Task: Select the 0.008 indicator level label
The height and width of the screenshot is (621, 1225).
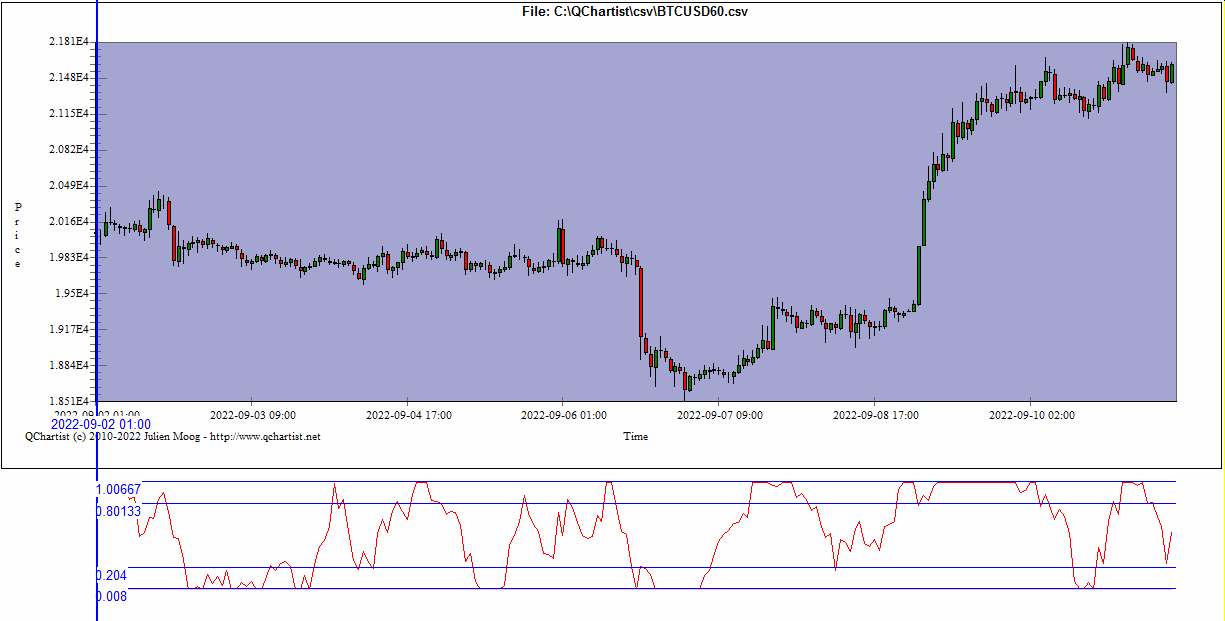Action: coord(111,596)
